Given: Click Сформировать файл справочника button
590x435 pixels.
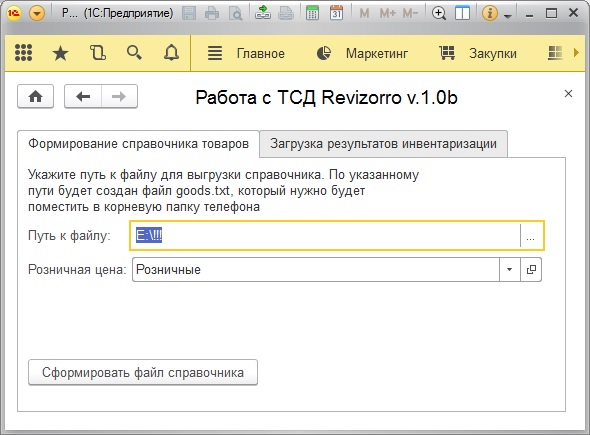Looking at the screenshot, I should point(143,373).
